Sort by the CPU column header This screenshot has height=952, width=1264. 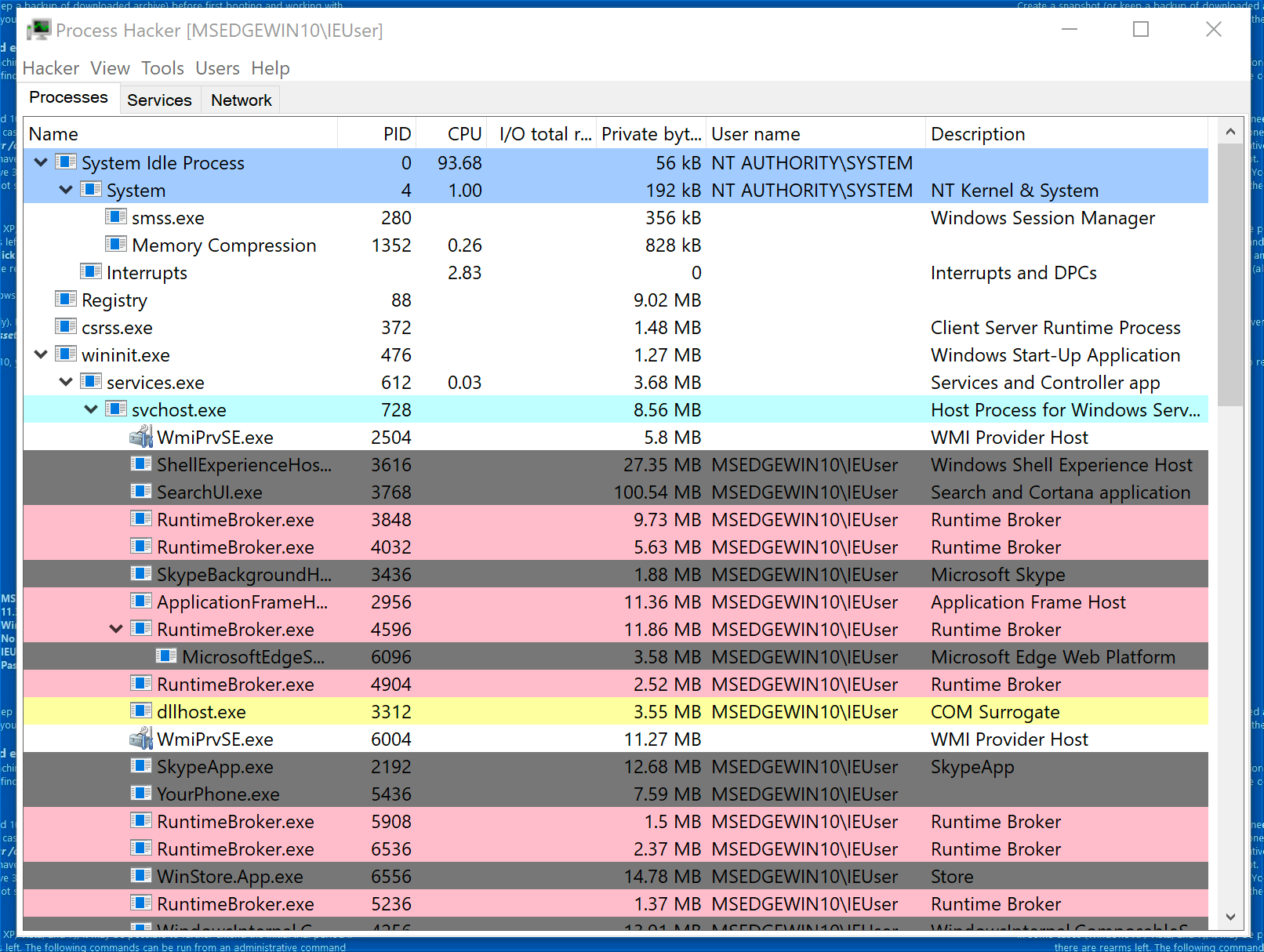(x=451, y=134)
